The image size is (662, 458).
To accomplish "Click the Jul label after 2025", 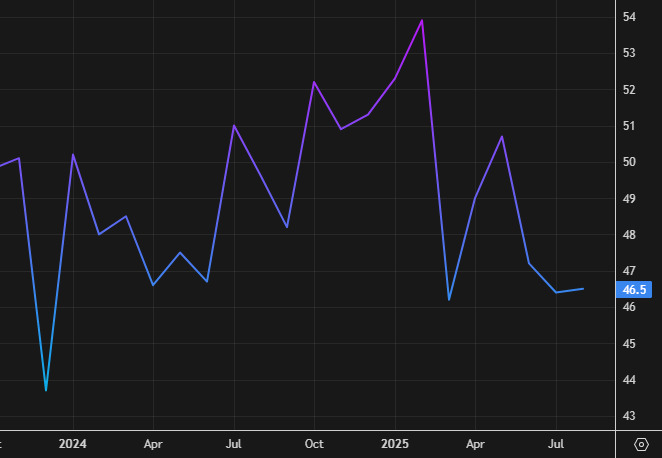I will tap(556, 444).
